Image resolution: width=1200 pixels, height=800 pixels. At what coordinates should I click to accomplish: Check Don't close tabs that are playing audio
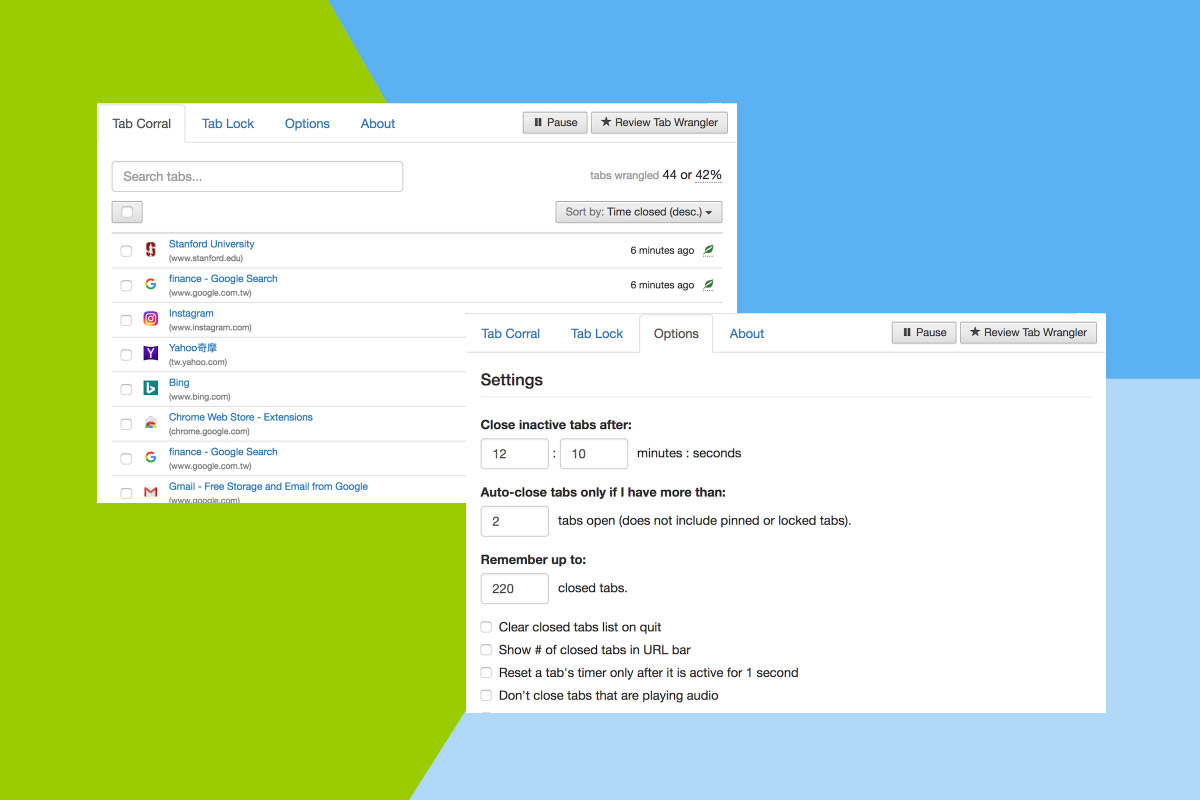click(x=486, y=695)
